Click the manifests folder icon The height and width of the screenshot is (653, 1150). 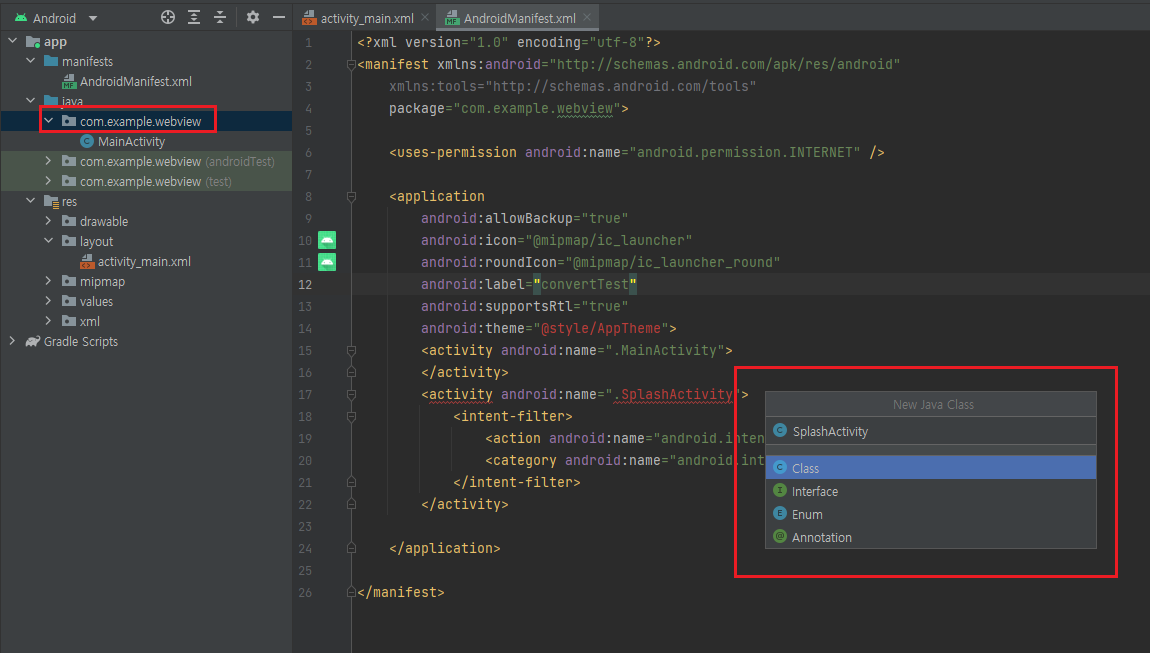51,61
